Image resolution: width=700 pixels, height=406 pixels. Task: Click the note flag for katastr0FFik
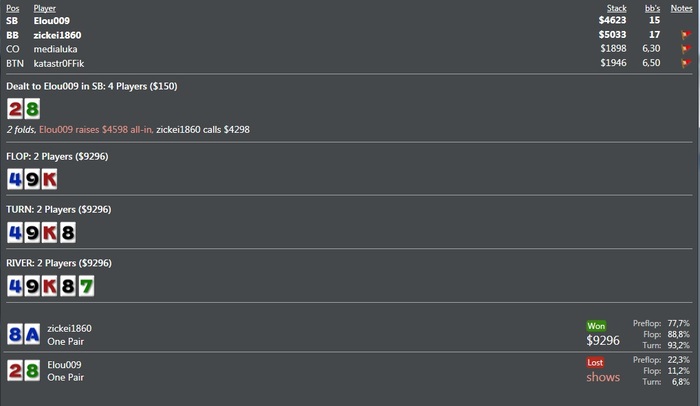(685, 63)
